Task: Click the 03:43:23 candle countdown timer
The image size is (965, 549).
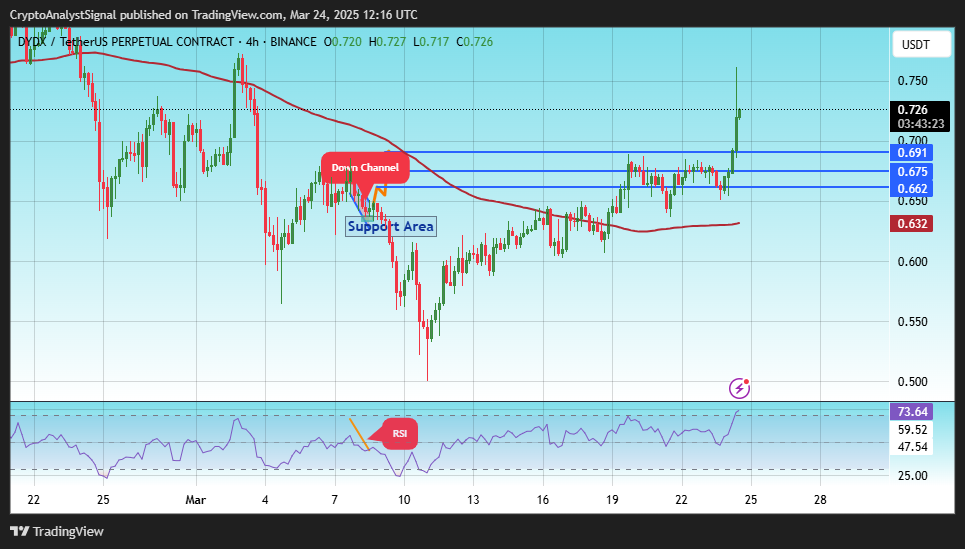Action: (921, 124)
